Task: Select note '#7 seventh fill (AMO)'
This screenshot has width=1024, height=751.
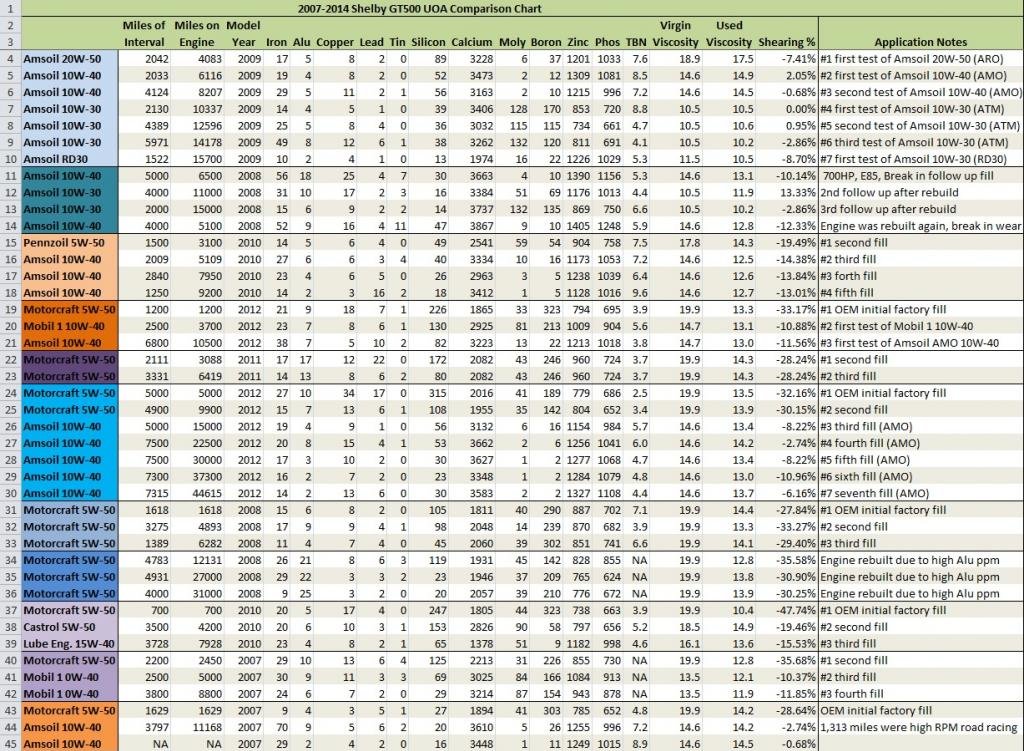Action: coord(874,493)
